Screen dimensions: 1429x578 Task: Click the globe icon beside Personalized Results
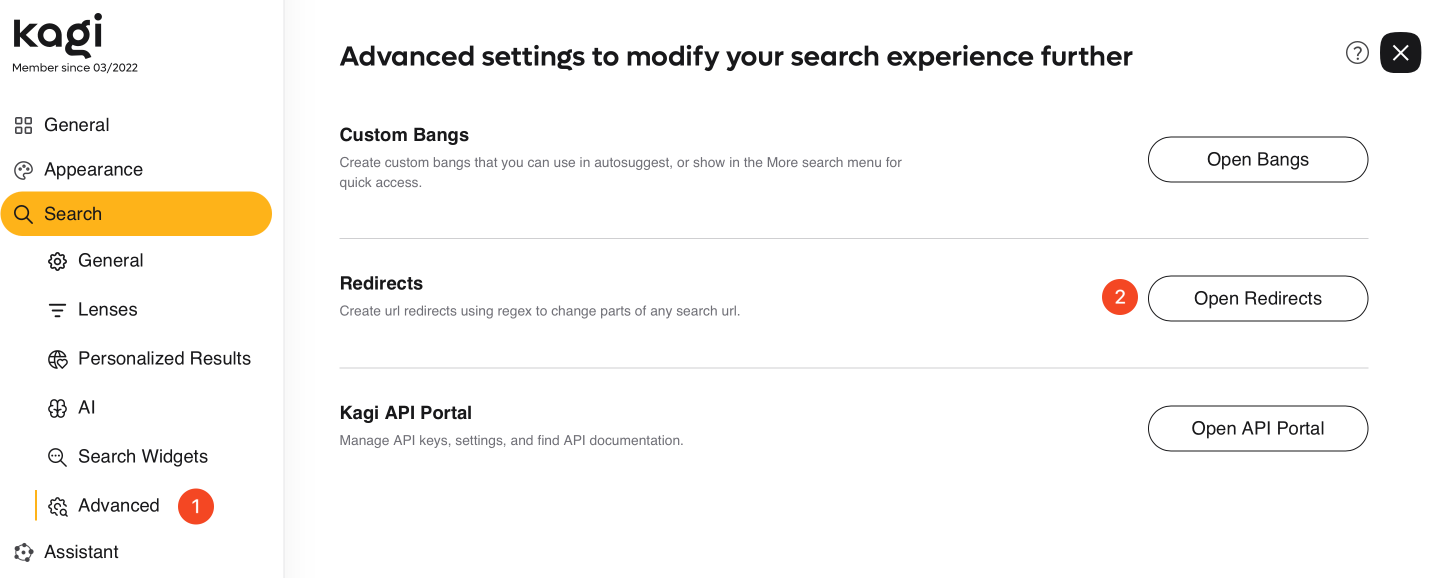click(58, 358)
